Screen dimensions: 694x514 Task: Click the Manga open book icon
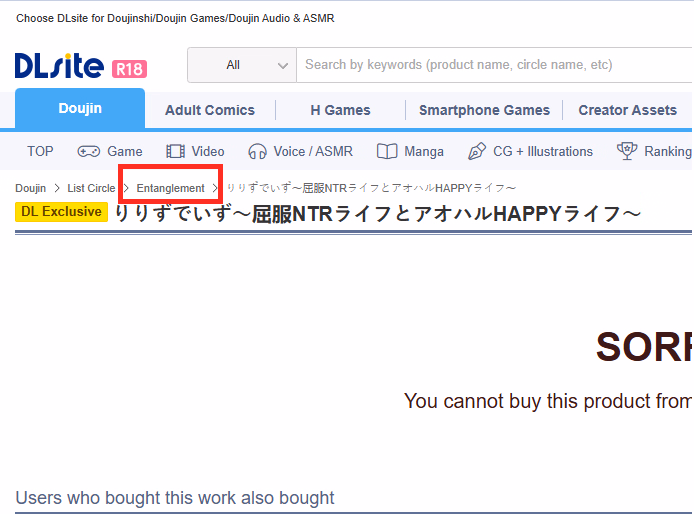pyautogui.click(x=387, y=151)
